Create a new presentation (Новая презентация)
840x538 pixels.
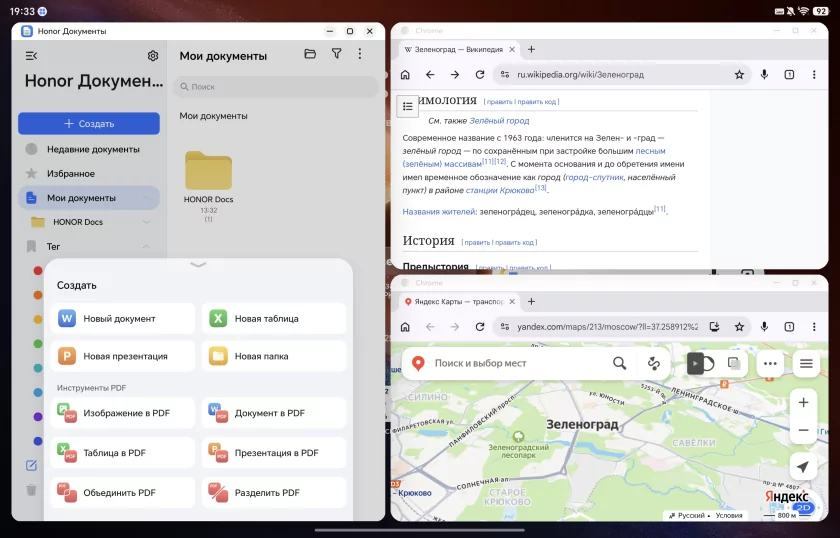(123, 356)
